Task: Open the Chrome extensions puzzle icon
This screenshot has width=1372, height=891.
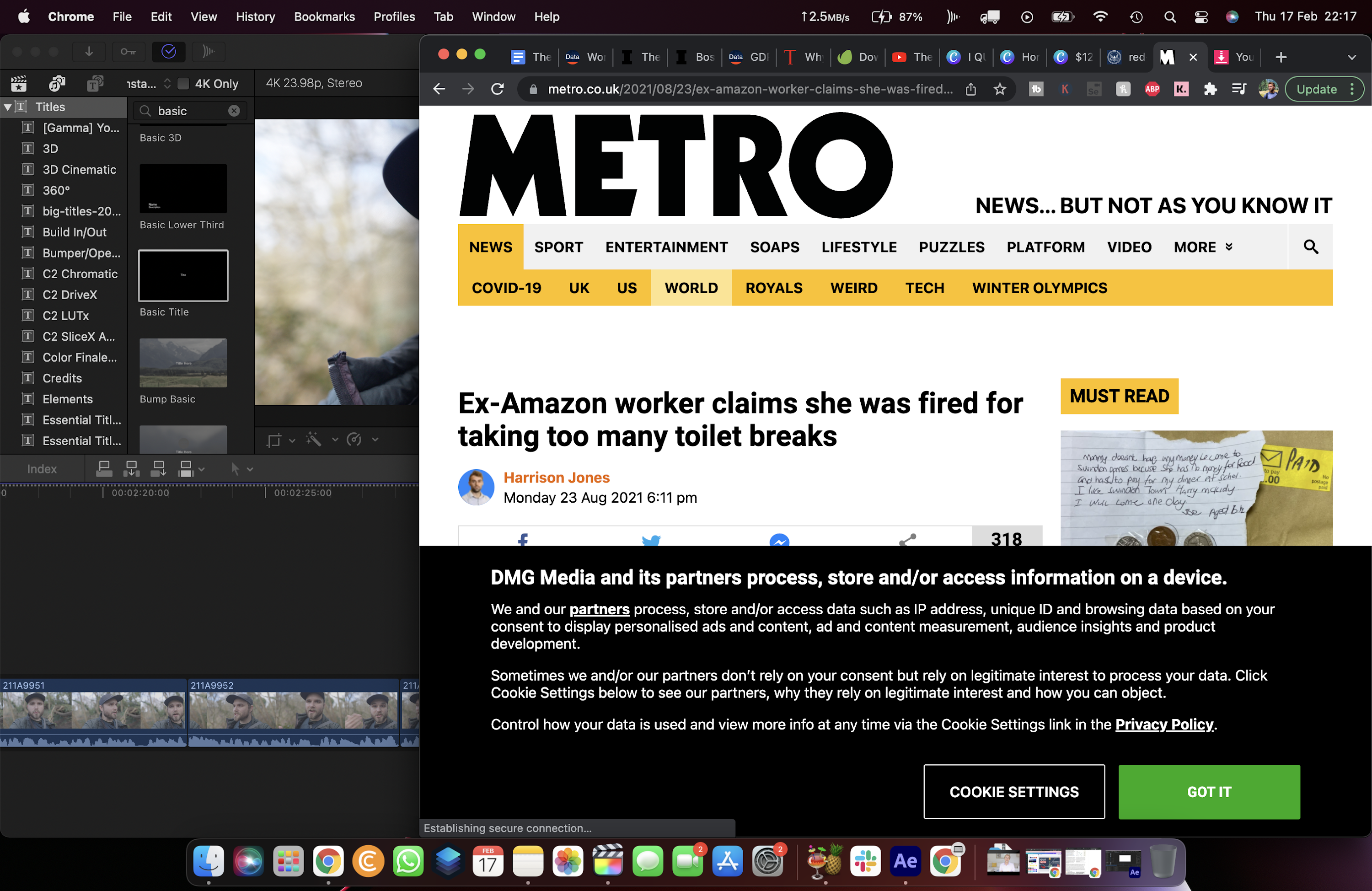Action: 1210,89
